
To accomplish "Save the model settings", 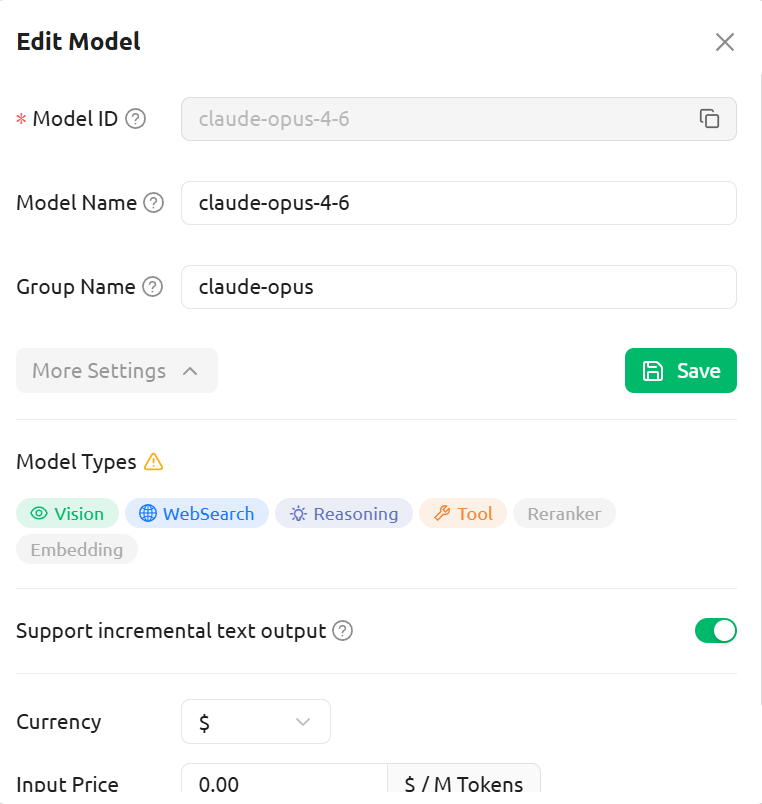I will pyautogui.click(x=680, y=371).
